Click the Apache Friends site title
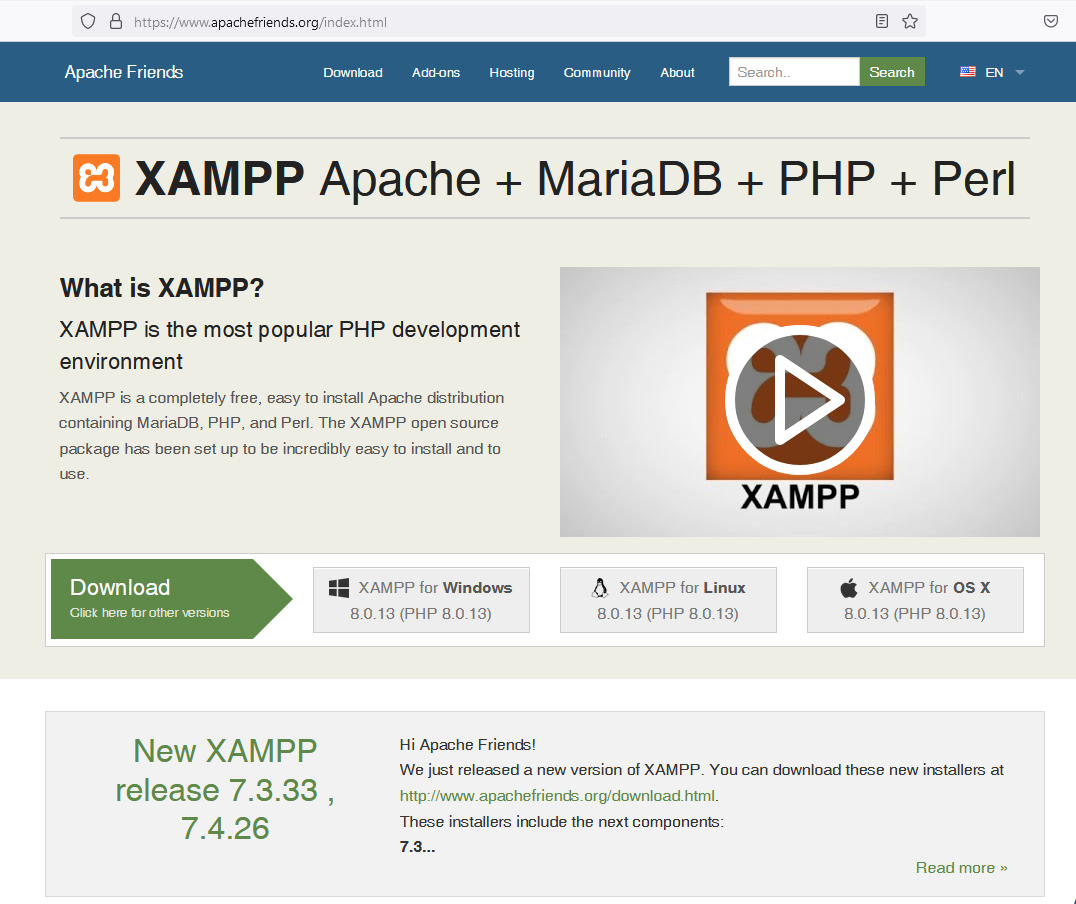The width and height of the screenshot is (1076, 904). pos(124,72)
